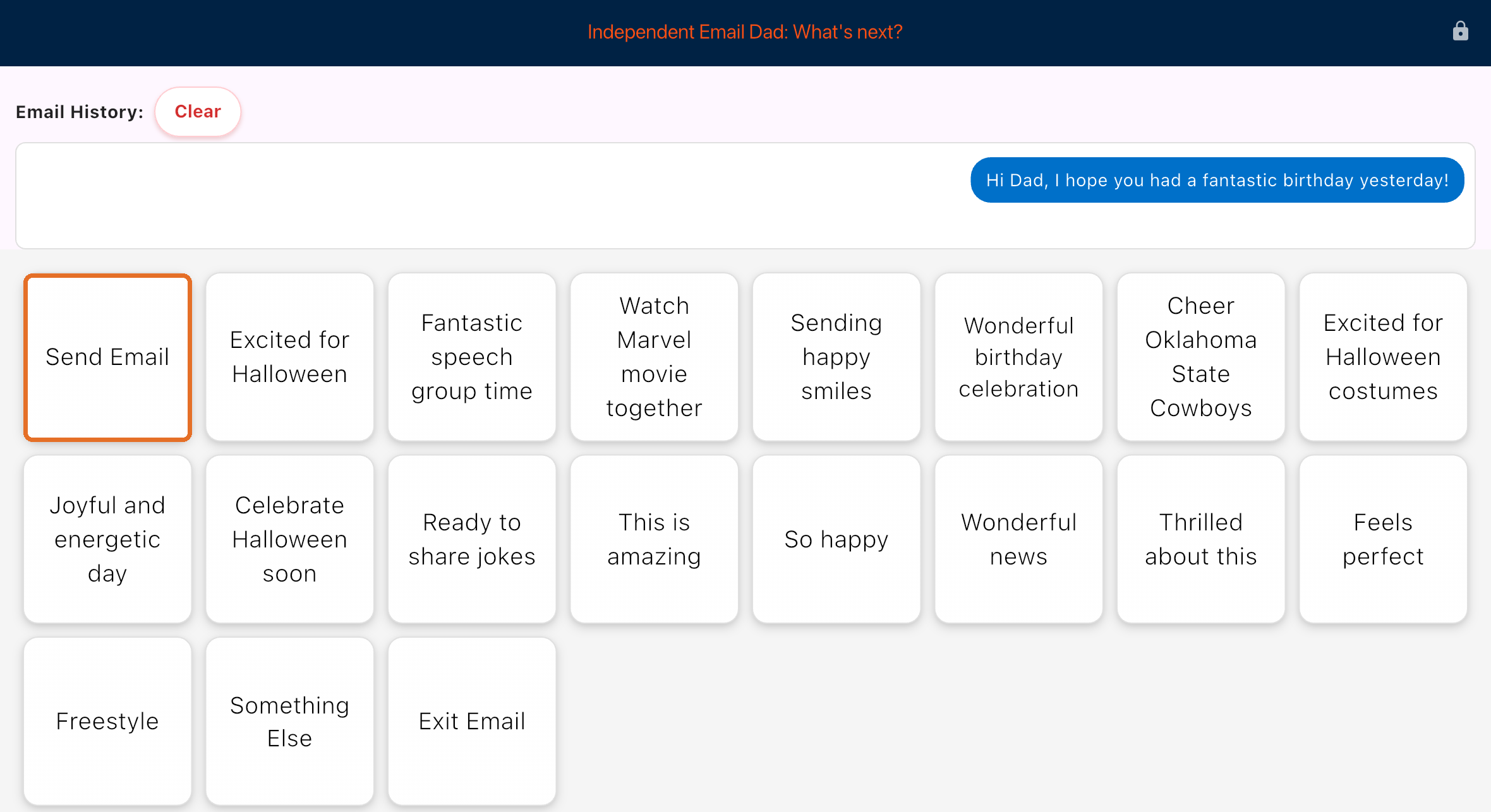Pick 'Fantastic speech group time' tile
The width and height of the screenshot is (1491, 812).
point(472,357)
